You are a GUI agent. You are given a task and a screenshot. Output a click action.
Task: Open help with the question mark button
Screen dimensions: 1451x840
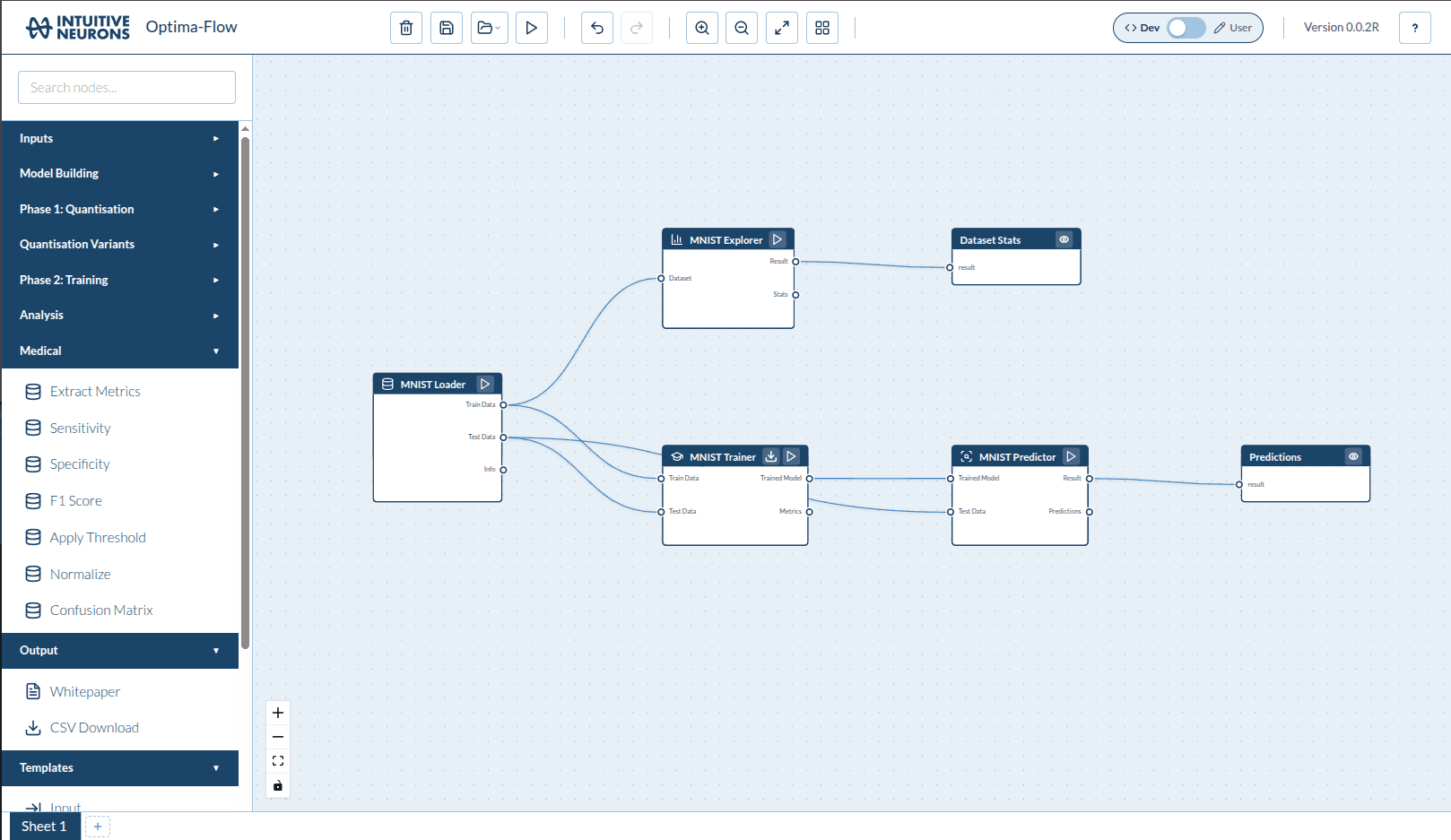tap(1415, 28)
